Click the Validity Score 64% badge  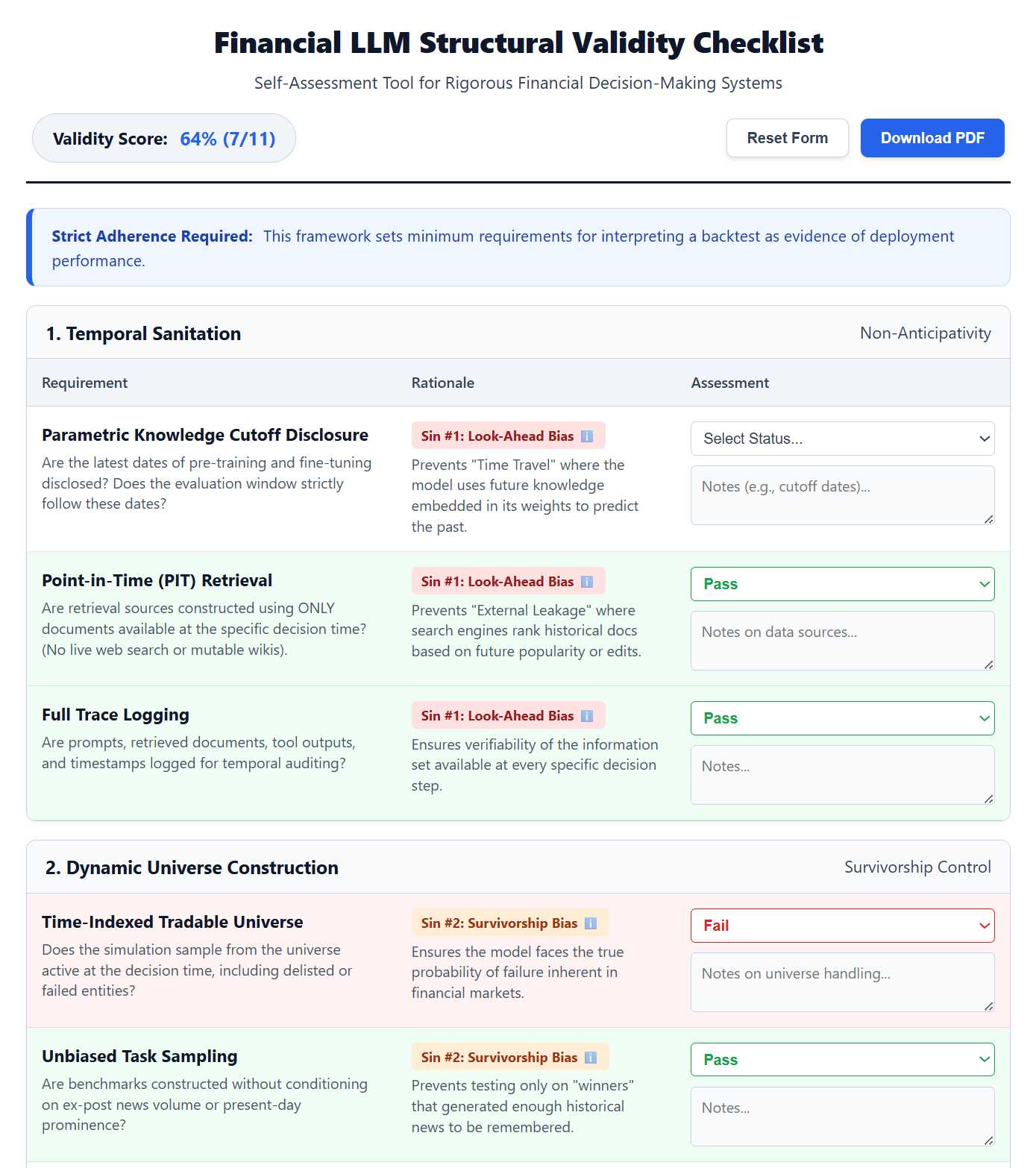click(x=163, y=137)
